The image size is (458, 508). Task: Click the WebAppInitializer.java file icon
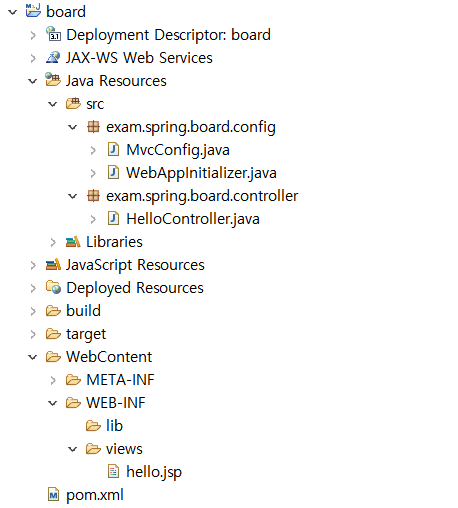113,173
